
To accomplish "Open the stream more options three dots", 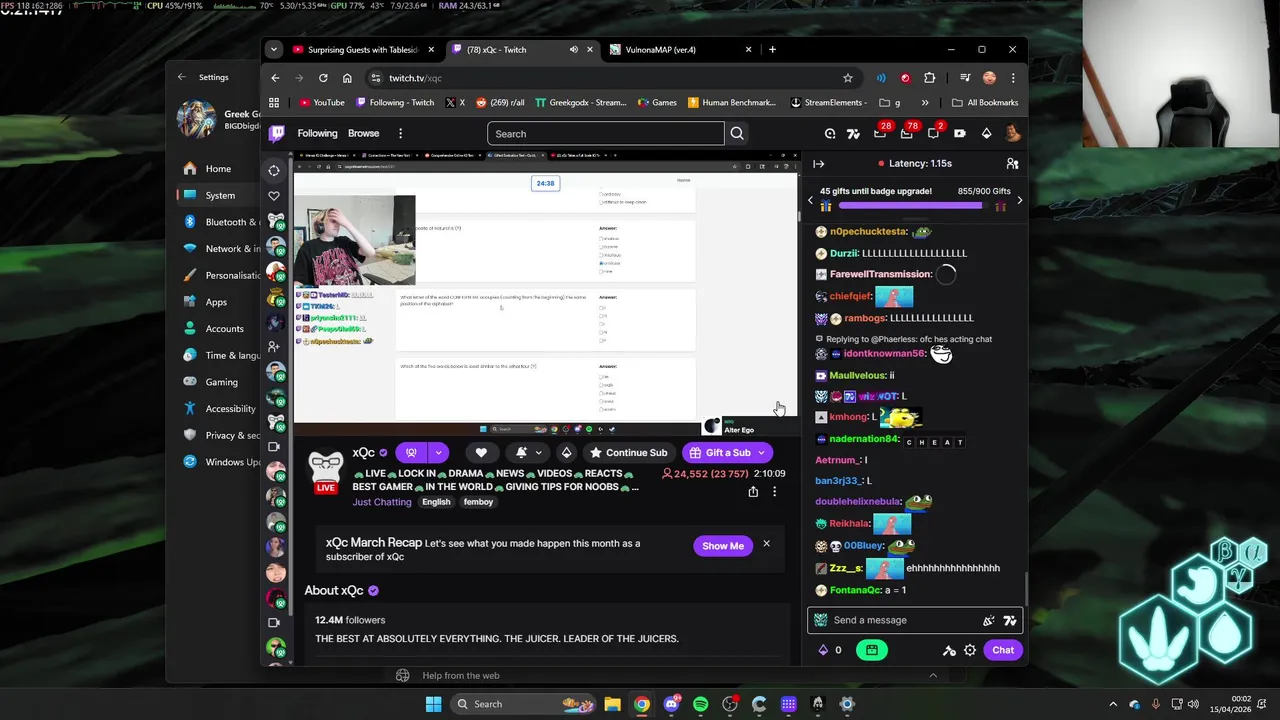I will point(774,492).
